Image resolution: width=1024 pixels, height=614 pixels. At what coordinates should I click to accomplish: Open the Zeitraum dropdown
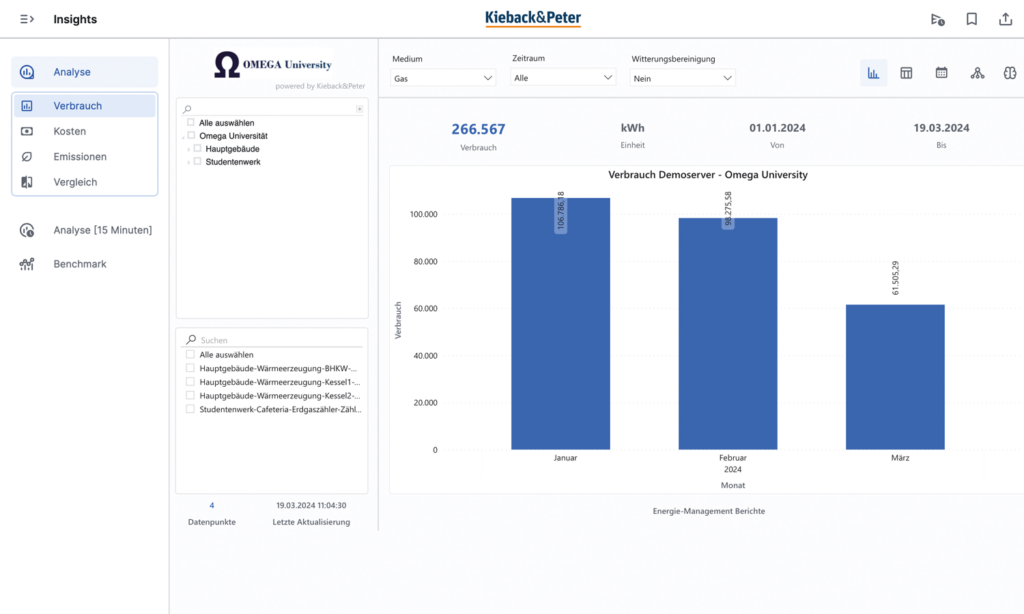[x=562, y=78]
